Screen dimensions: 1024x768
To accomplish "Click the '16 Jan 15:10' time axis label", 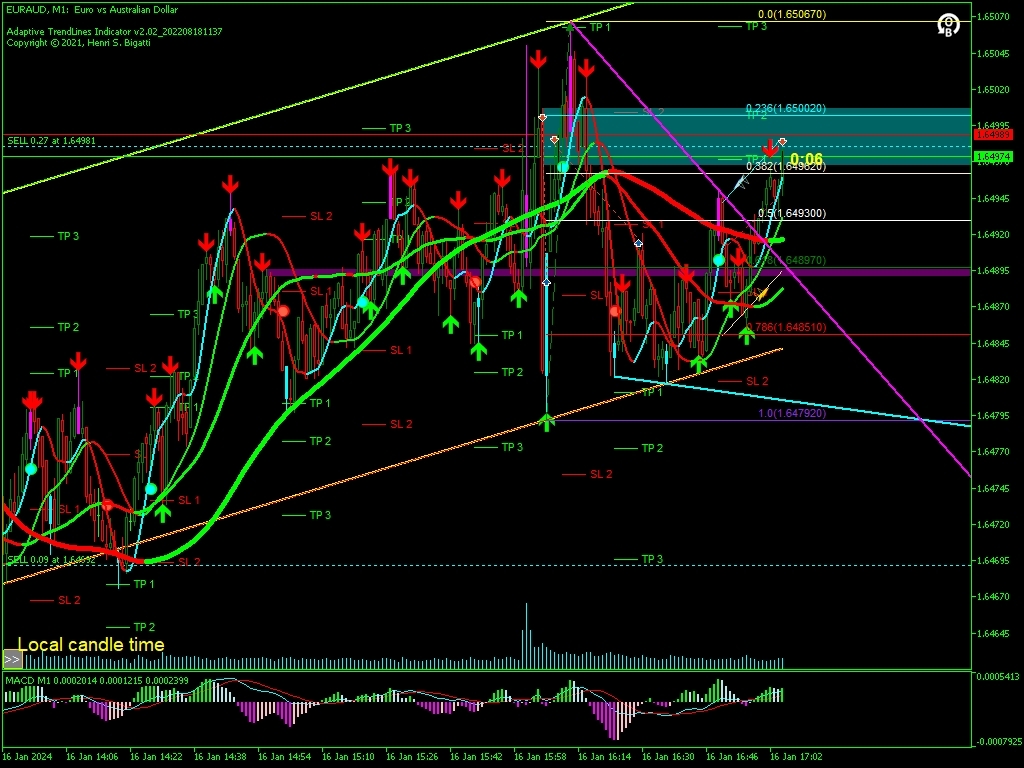I will 348,757.
